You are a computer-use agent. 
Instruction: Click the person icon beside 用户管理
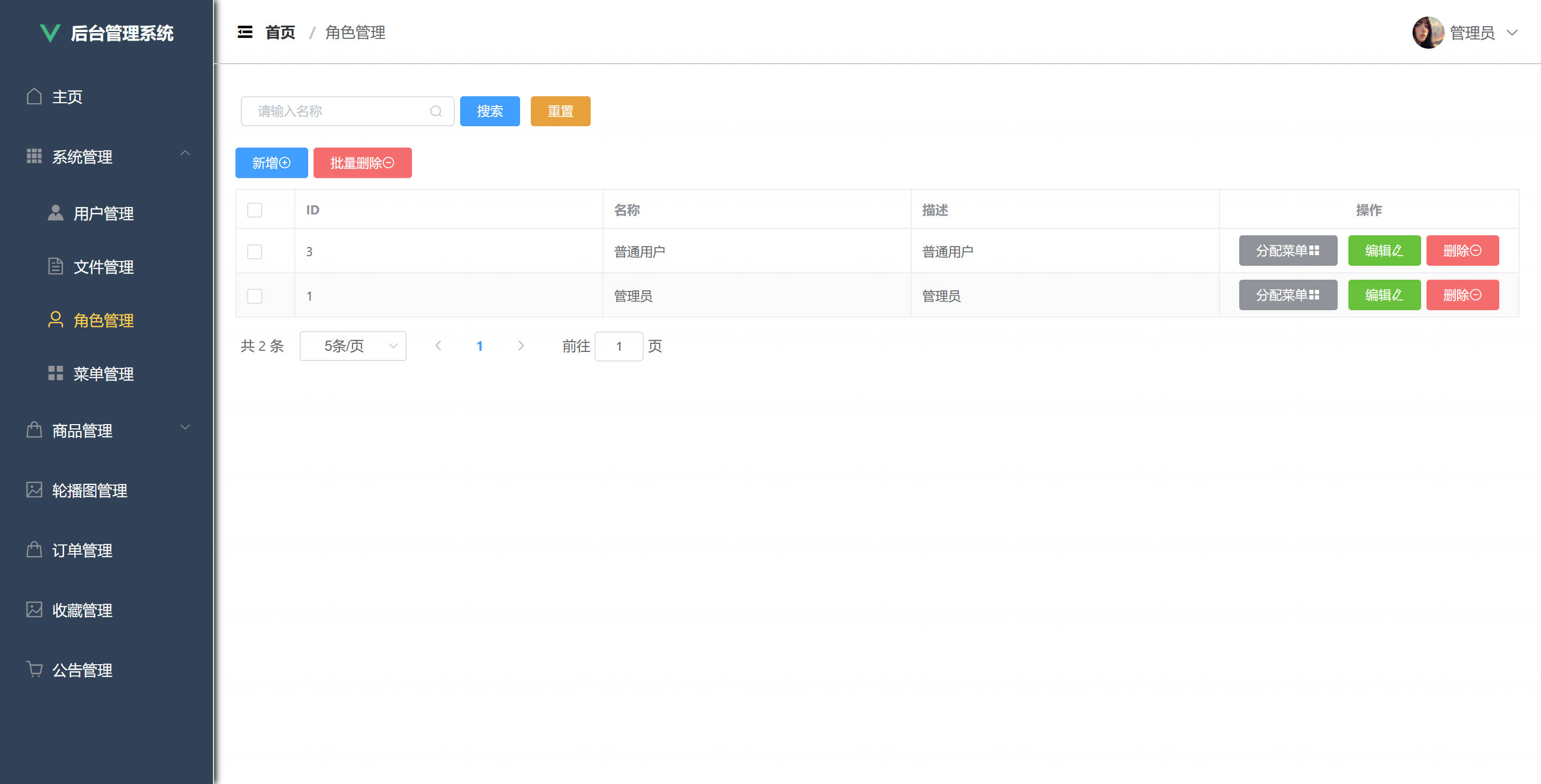(56, 213)
